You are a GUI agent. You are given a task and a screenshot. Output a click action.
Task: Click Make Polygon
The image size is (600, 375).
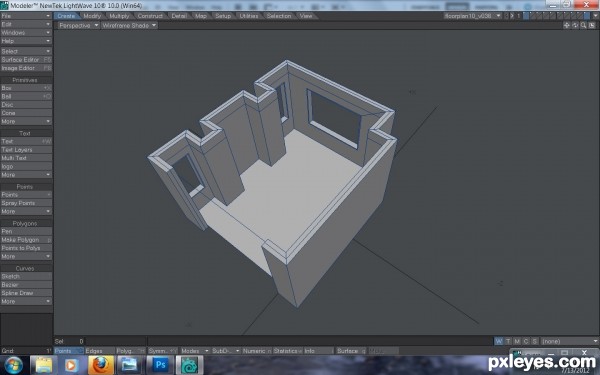tap(26, 240)
